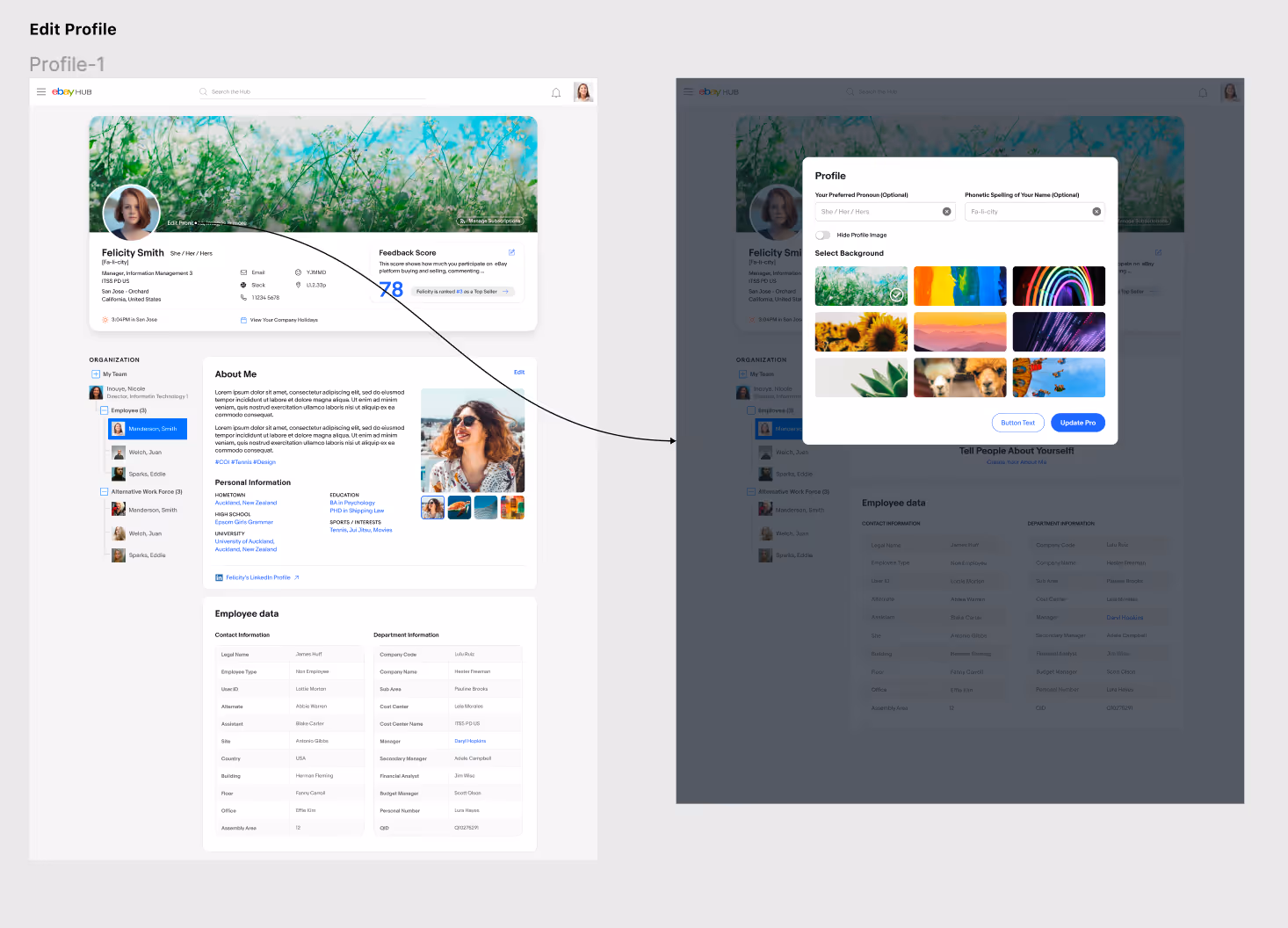Click the Button Text outlined button
The height and width of the screenshot is (928, 1288).
tap(1018, 423)
